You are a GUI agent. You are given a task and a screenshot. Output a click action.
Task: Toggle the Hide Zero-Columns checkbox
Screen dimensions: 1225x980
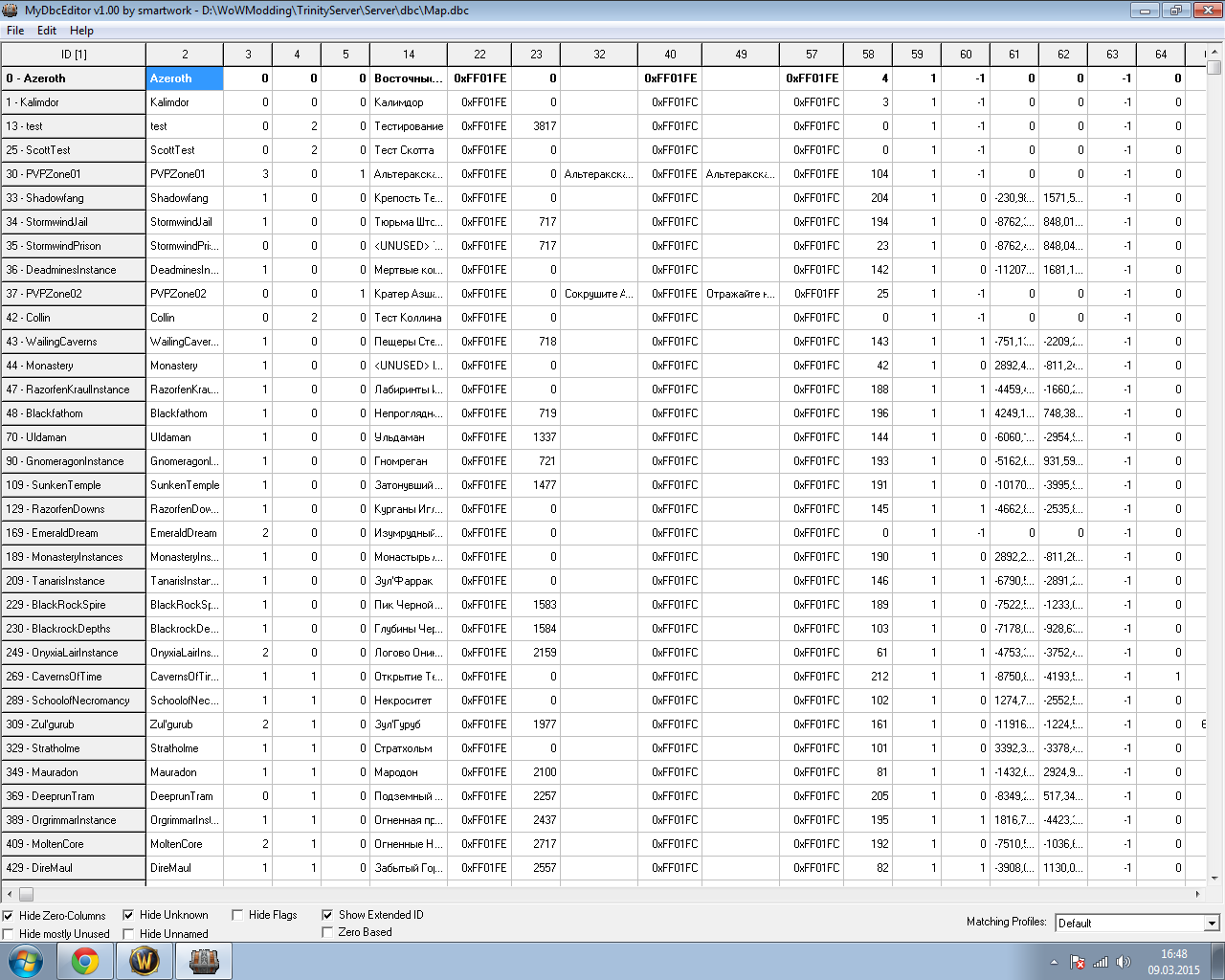pos(9,916)
